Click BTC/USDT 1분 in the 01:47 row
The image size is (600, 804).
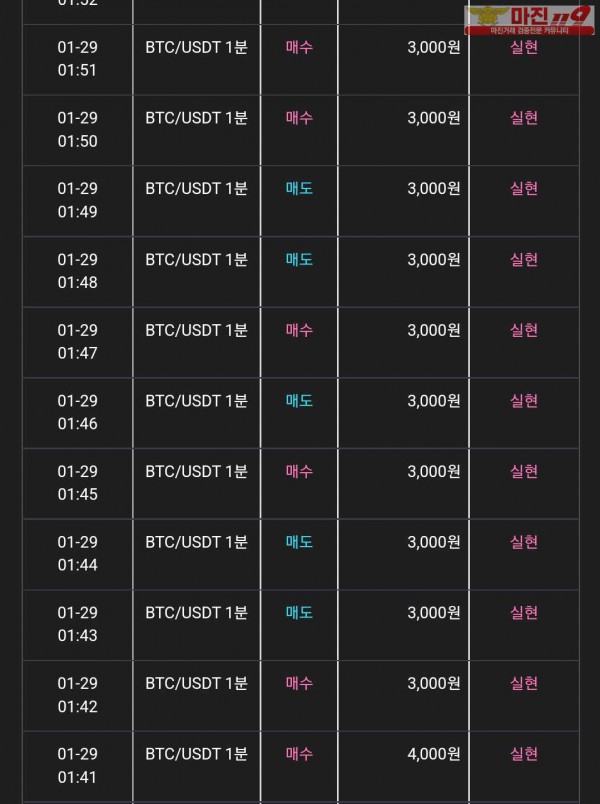[x=196, y=330]
